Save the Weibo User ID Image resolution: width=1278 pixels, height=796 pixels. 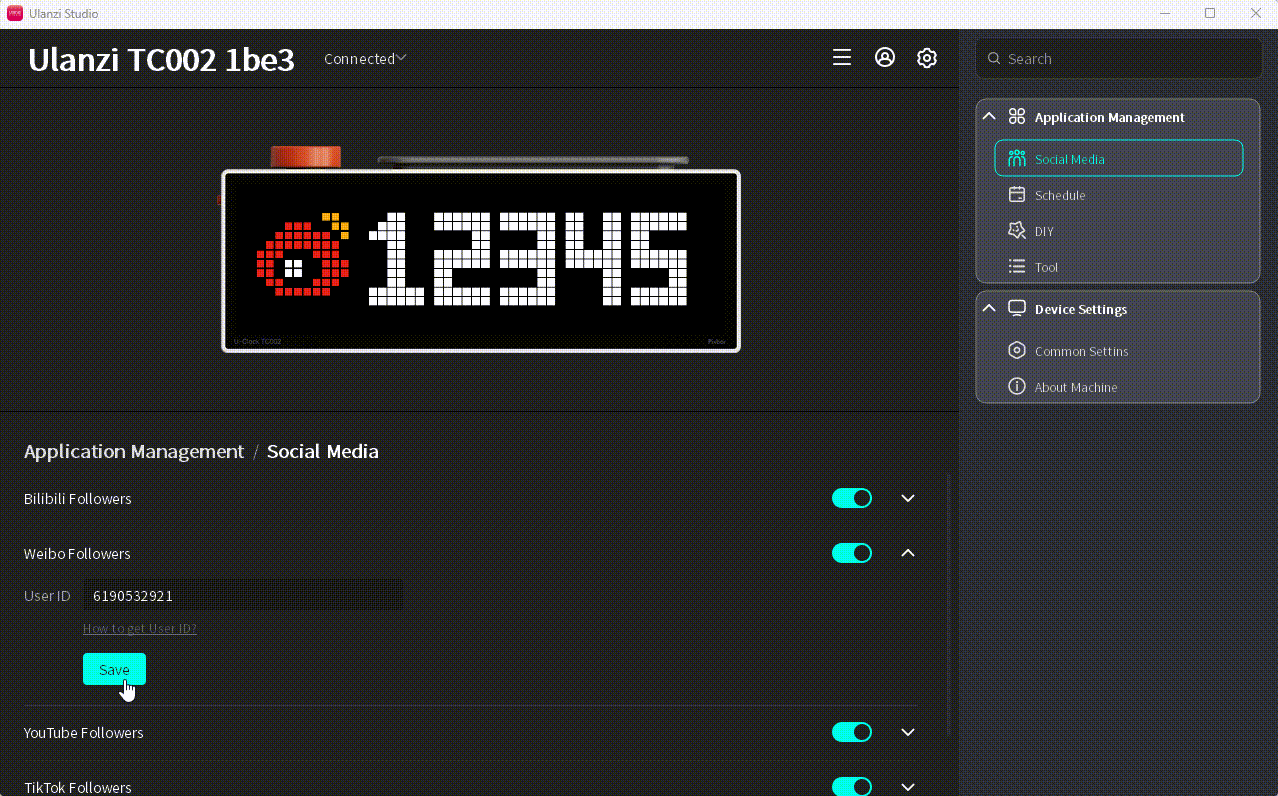114,669
